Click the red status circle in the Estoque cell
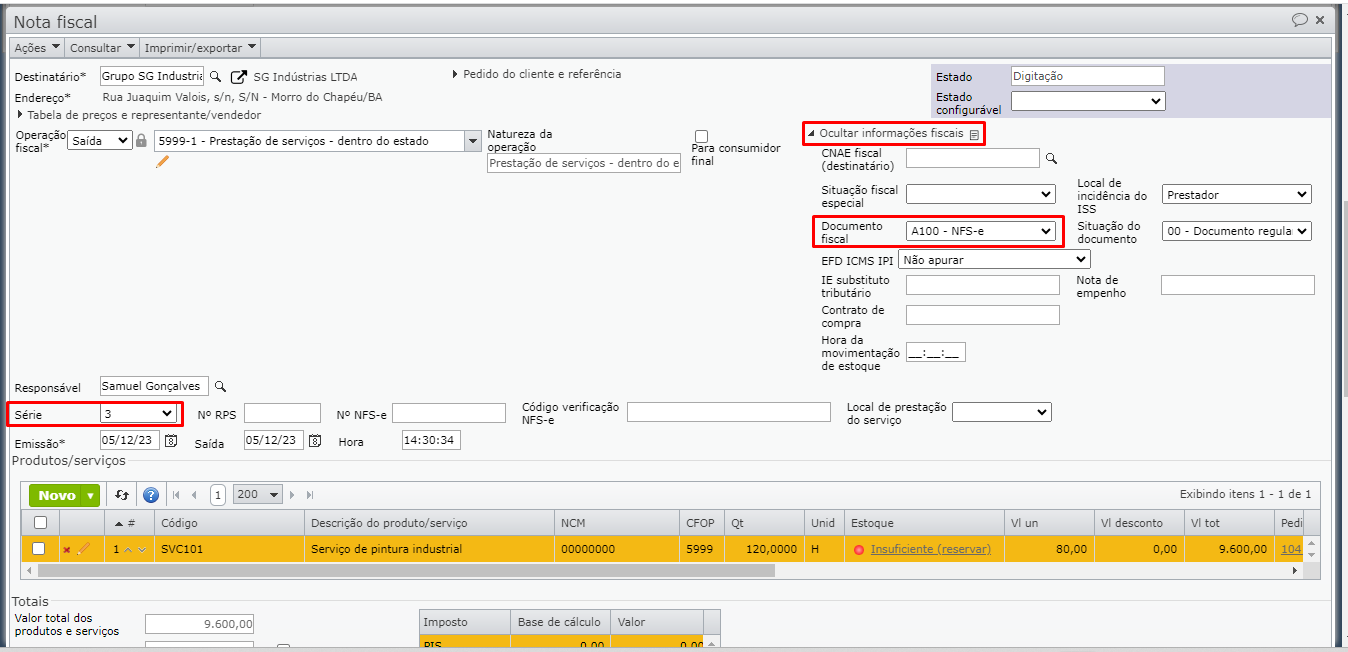 [859, 549]
